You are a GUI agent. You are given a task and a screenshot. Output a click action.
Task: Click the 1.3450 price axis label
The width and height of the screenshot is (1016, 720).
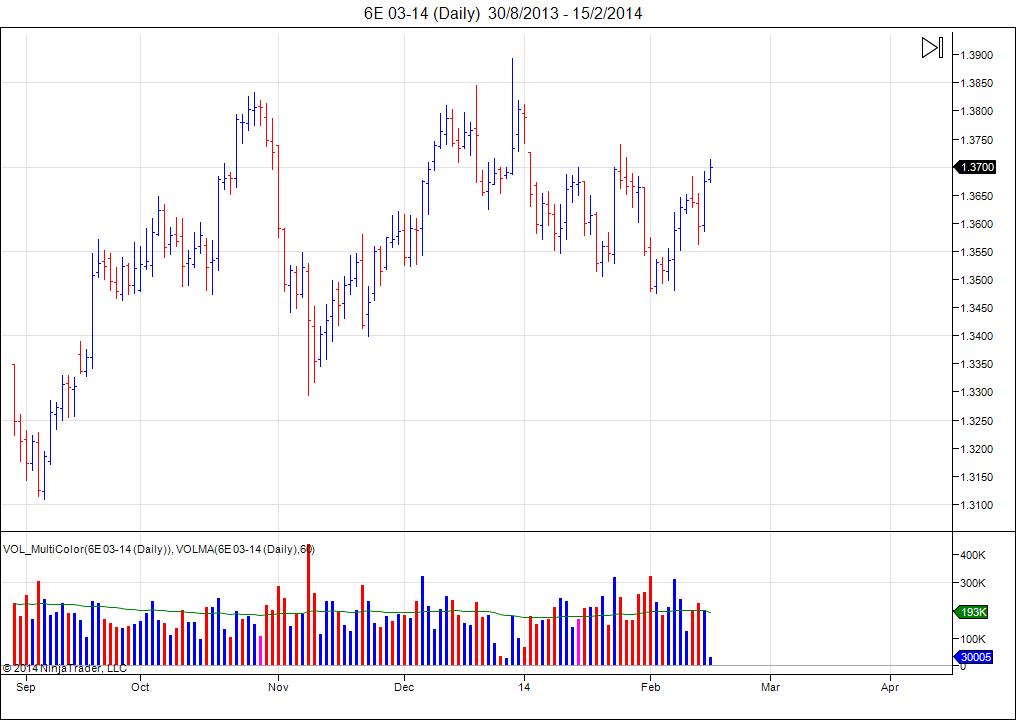[976, 308]
